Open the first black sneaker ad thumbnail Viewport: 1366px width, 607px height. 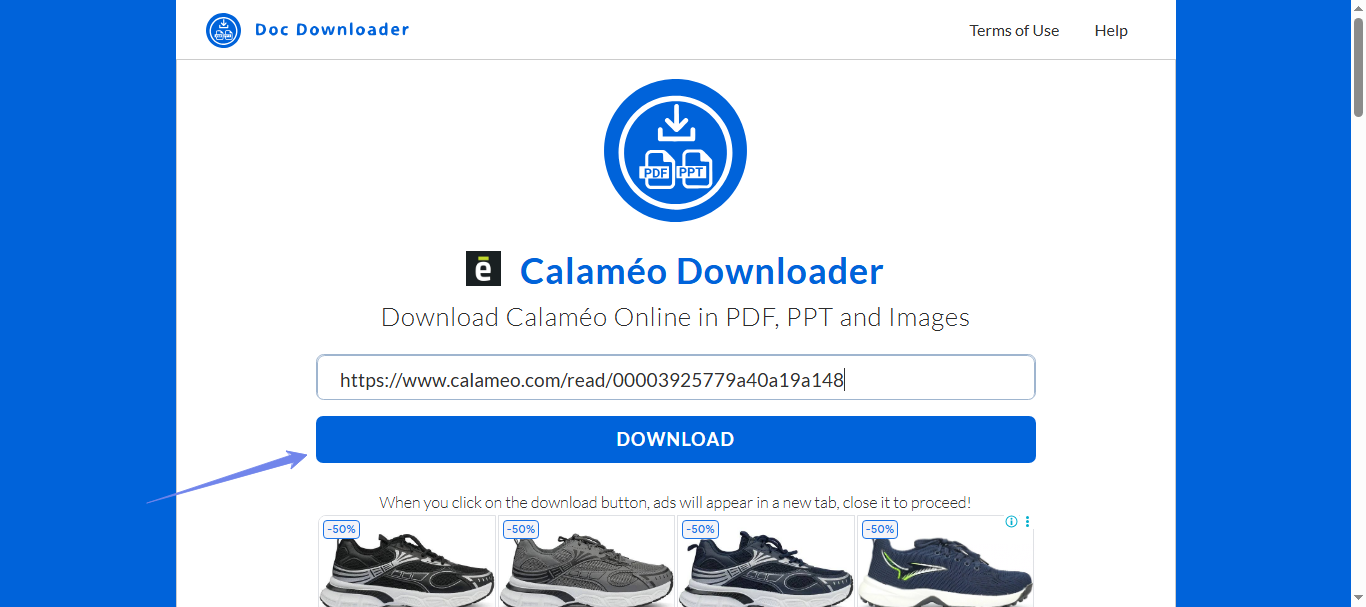pyautogui.click(x=407, y=562)
